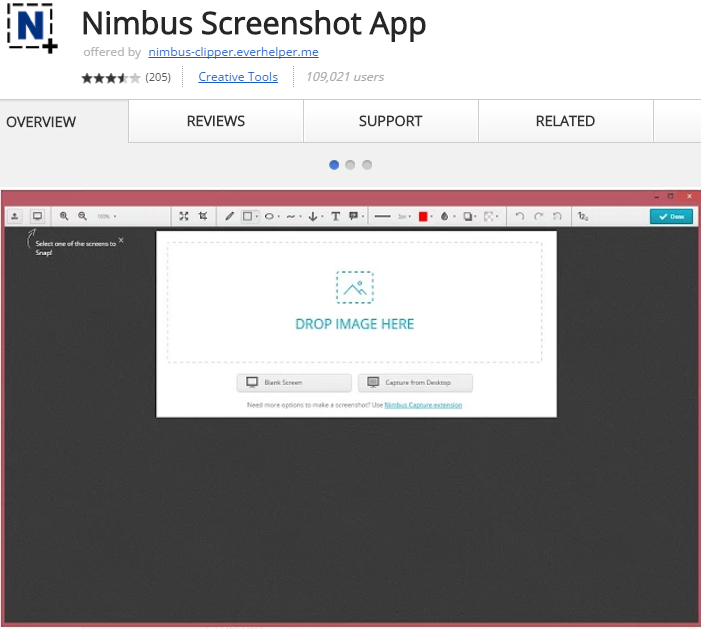Click the Capture from Desktop button
Screen dimensions: 701x629
[414, 382]
